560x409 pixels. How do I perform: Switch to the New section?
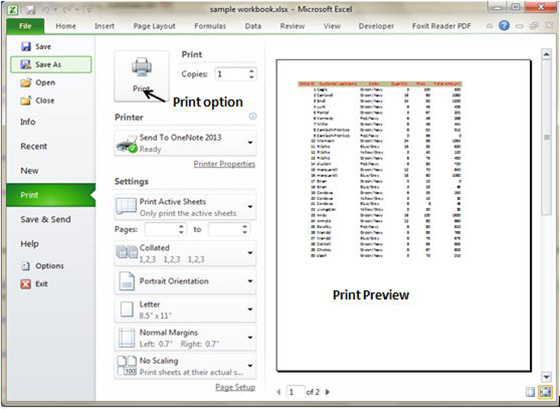29,170
